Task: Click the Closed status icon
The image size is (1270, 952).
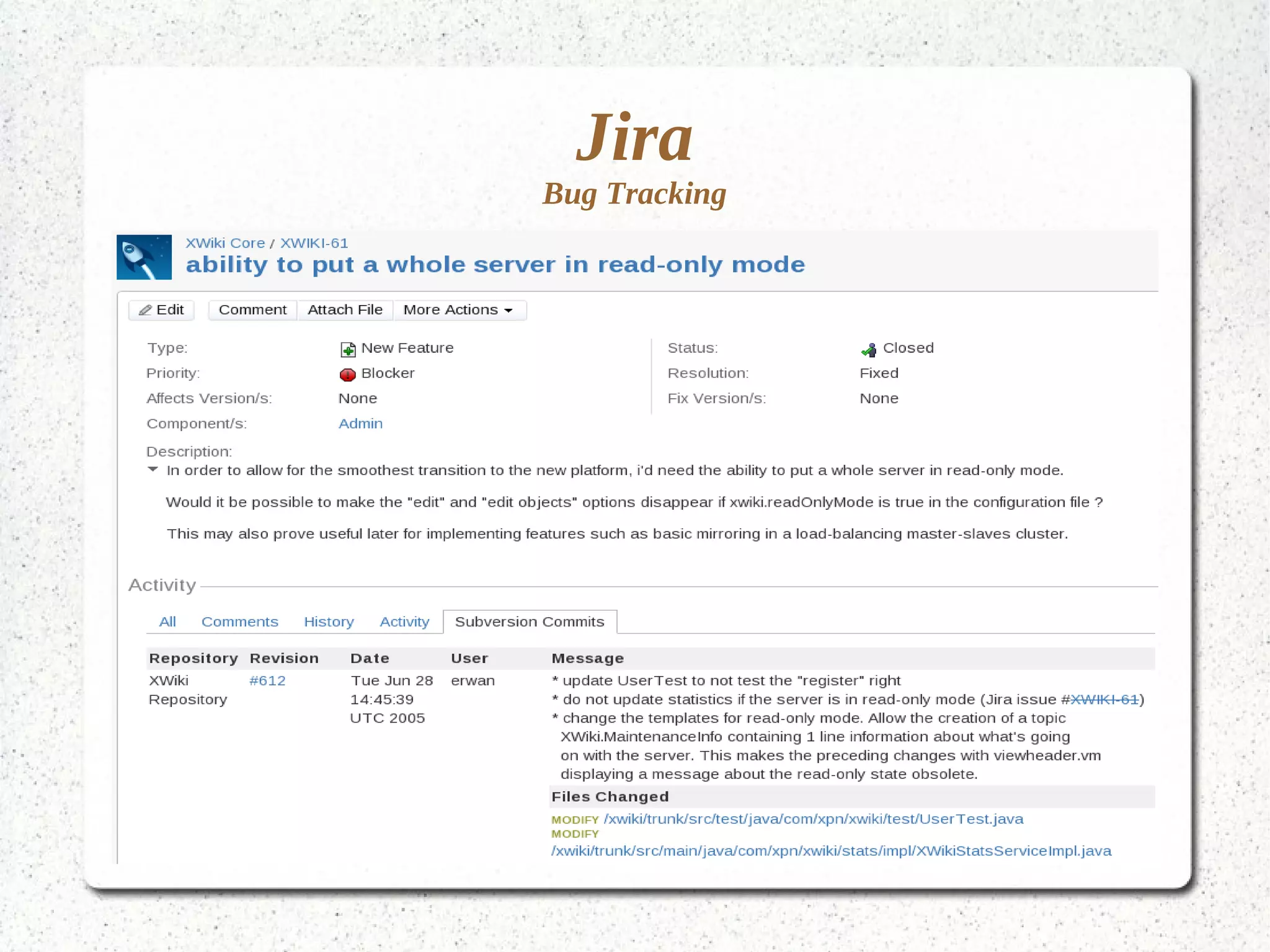Action: click(869, 349)
